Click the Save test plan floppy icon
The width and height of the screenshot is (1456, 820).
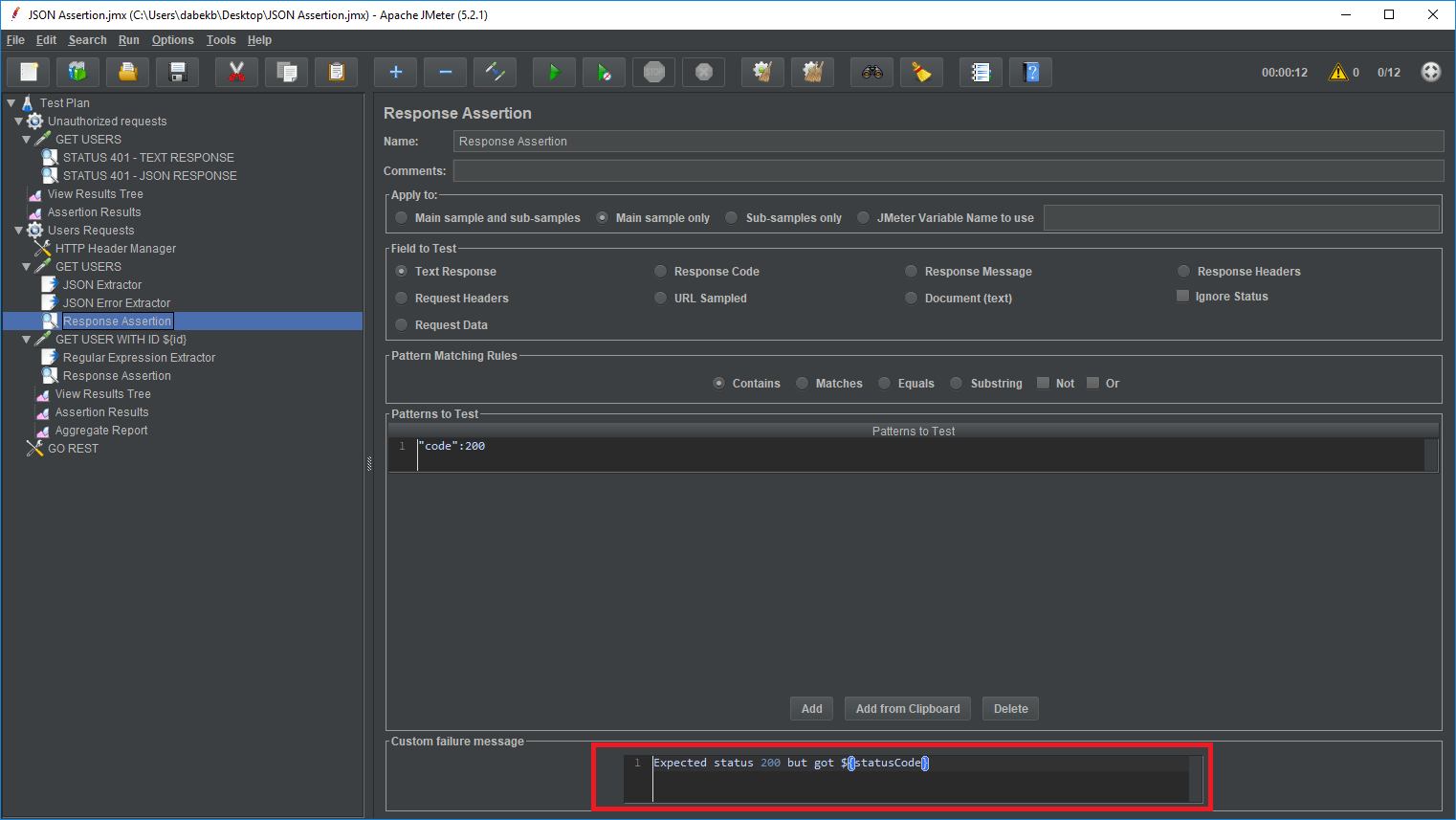[177, 73]
